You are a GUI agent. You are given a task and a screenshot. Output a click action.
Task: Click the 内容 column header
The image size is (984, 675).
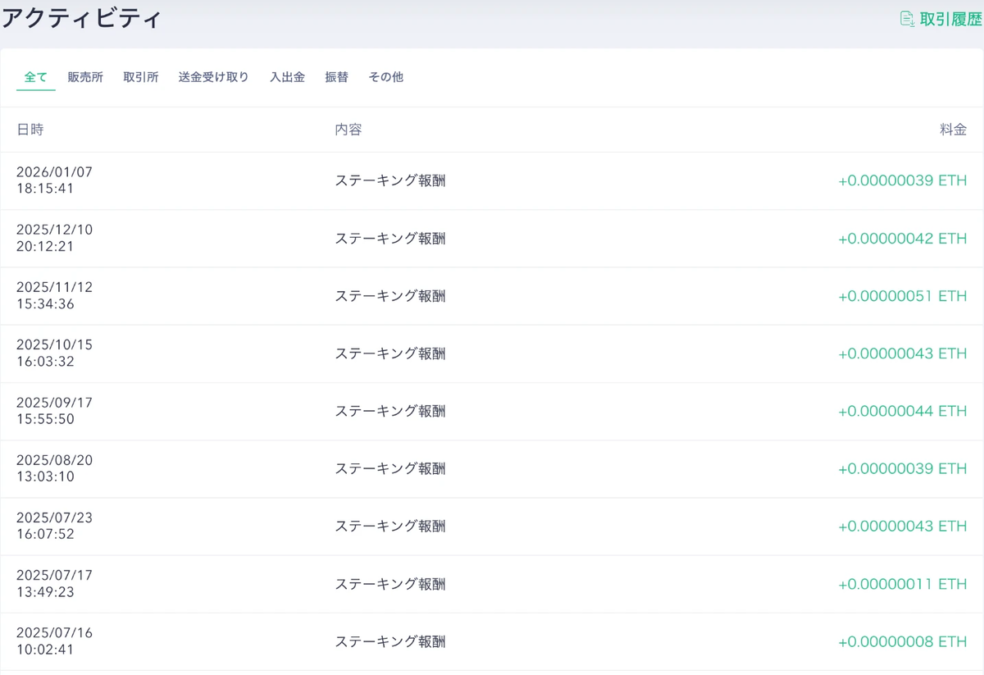(348, 130)
